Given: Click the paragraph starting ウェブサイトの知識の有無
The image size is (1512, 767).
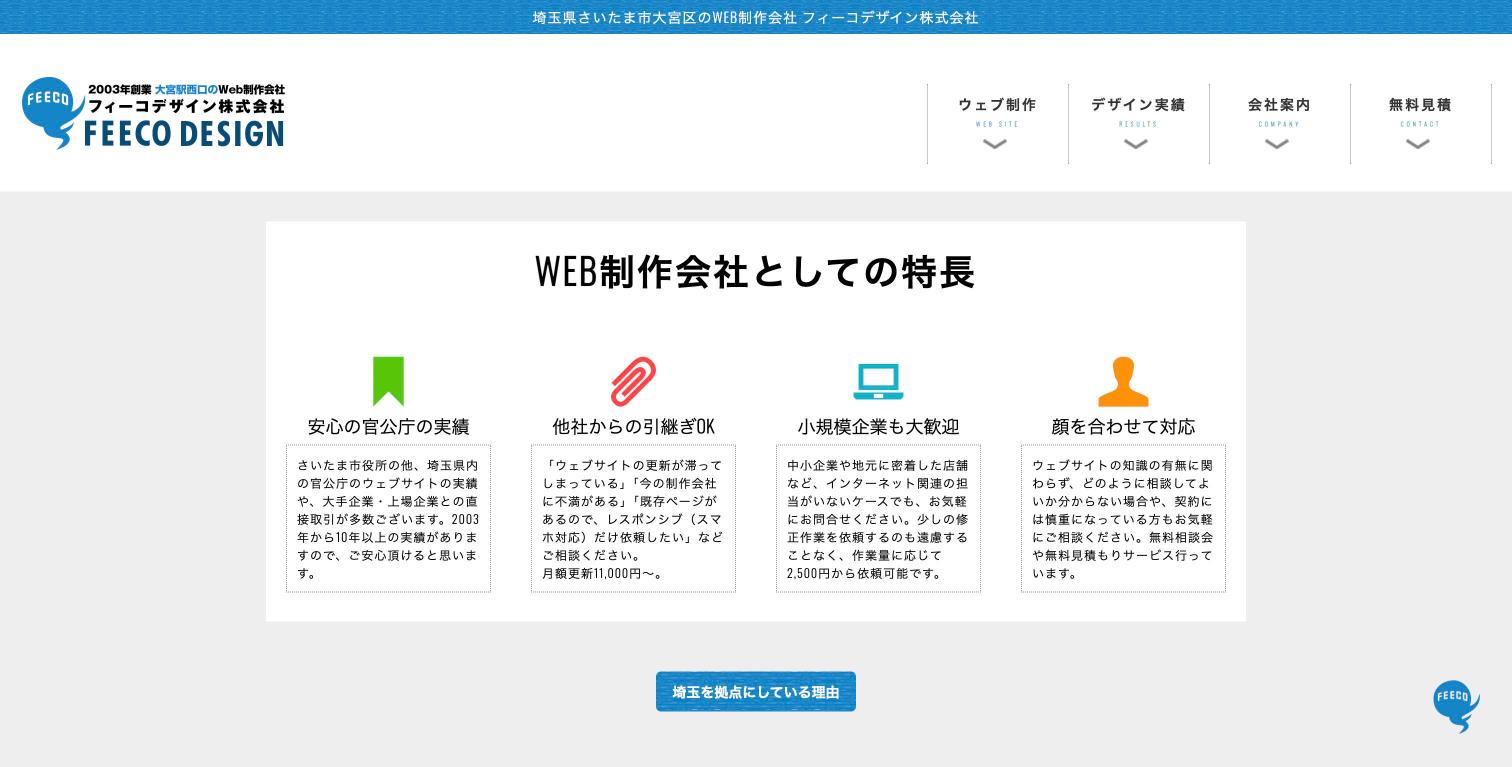Looking at the screenshot, I should coord(1123,519).
